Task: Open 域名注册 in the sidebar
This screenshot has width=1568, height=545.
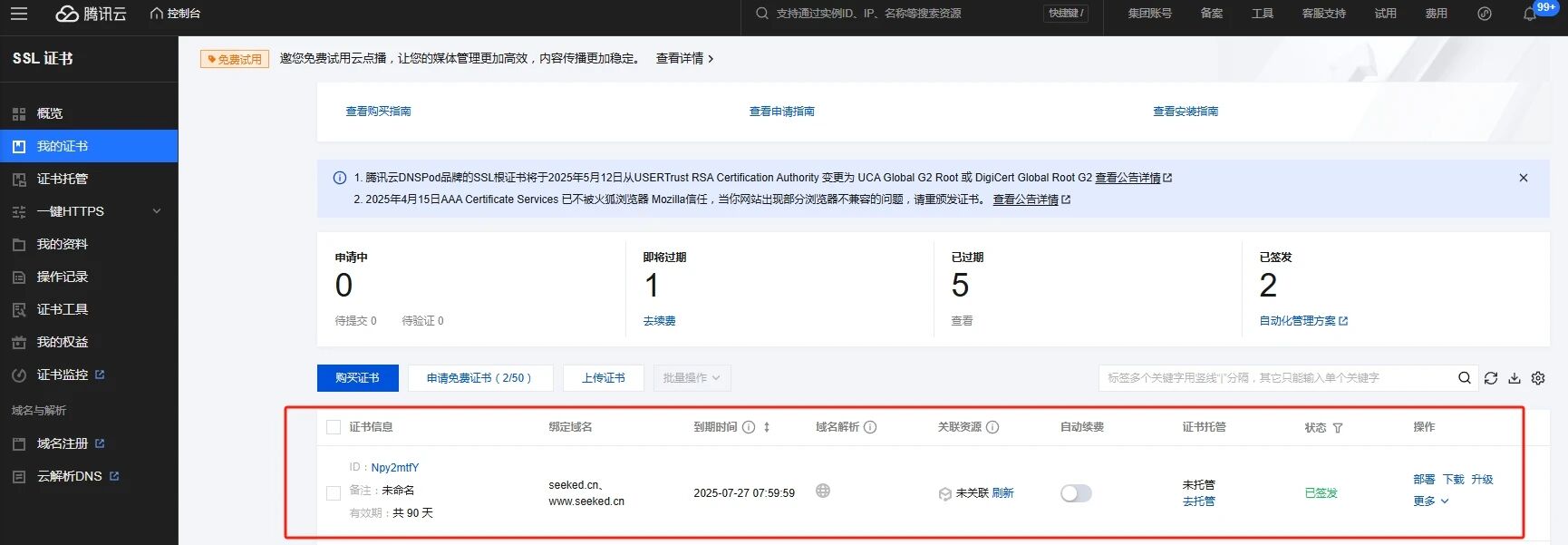Action: 89,443
